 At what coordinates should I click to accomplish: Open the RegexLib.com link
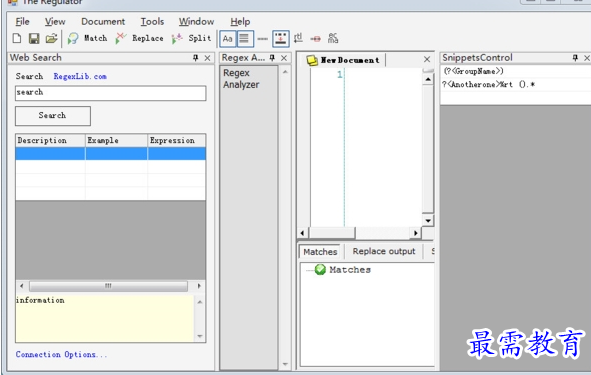point(80,77)
